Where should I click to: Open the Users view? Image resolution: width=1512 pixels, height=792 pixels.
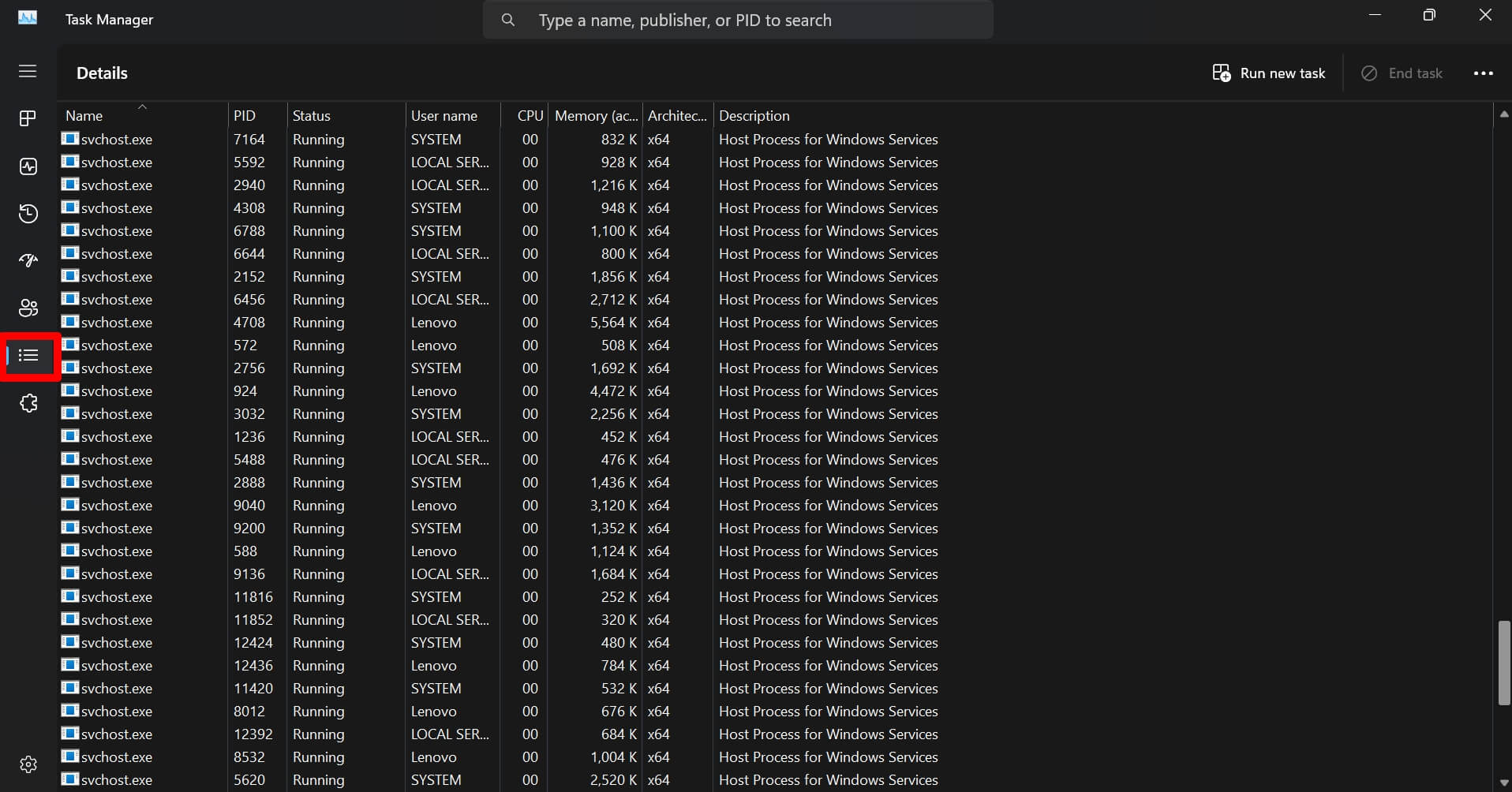pyautogui.click(x=28, y=308)
